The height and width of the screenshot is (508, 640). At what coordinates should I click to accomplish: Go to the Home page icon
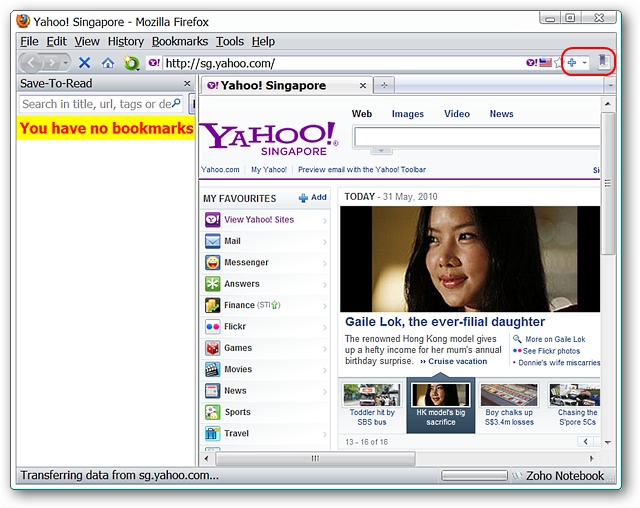(107, 62)
